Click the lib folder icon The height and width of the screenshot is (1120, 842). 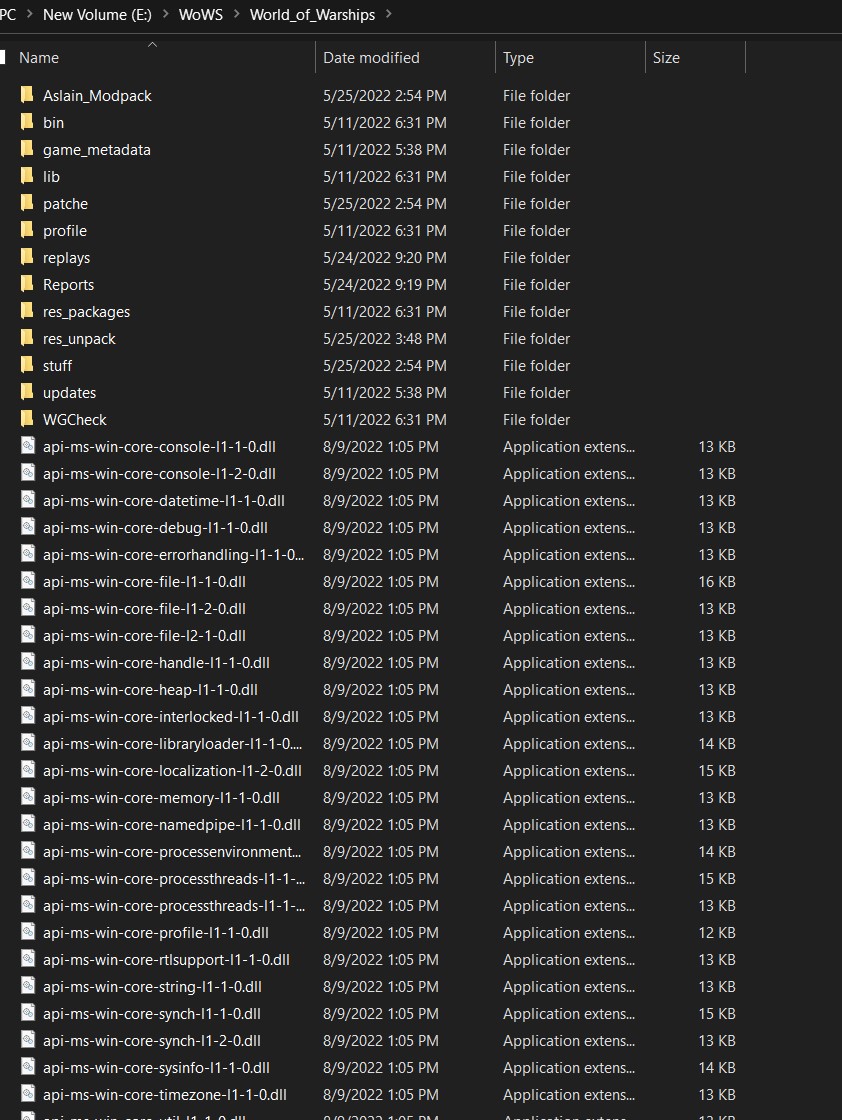tap(27, 176)
